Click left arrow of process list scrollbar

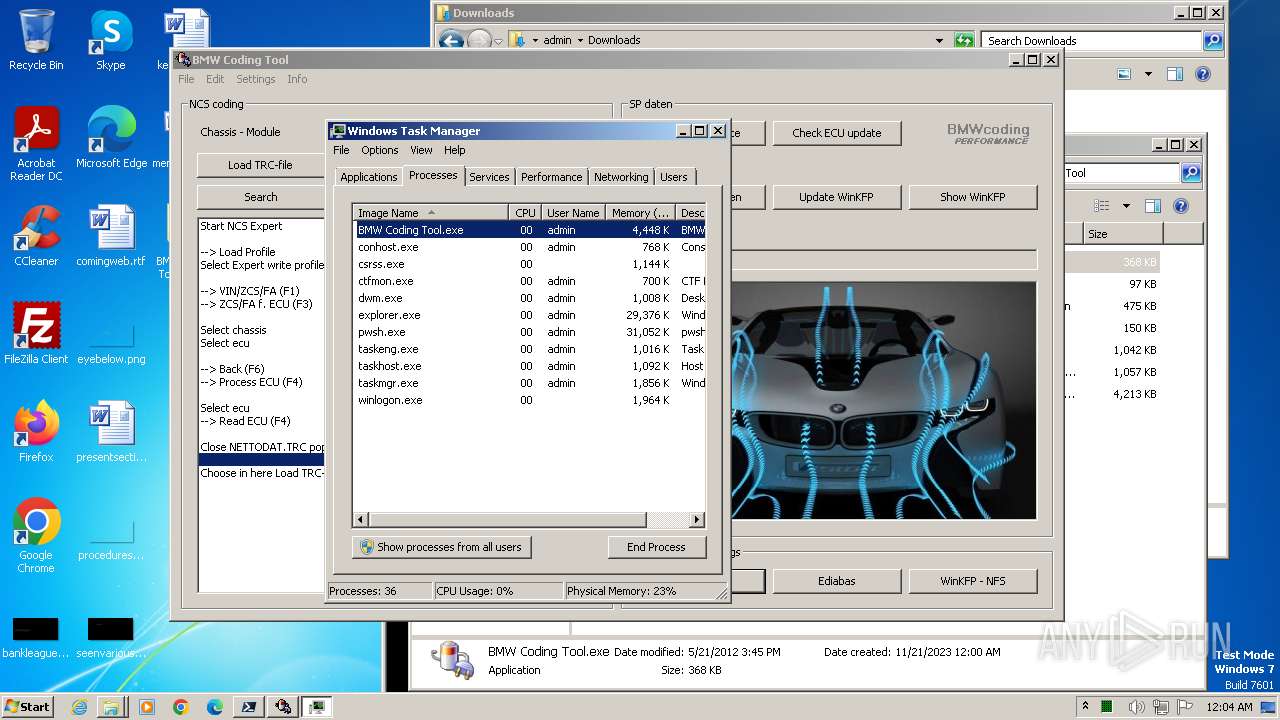click(x=361, y=520)
